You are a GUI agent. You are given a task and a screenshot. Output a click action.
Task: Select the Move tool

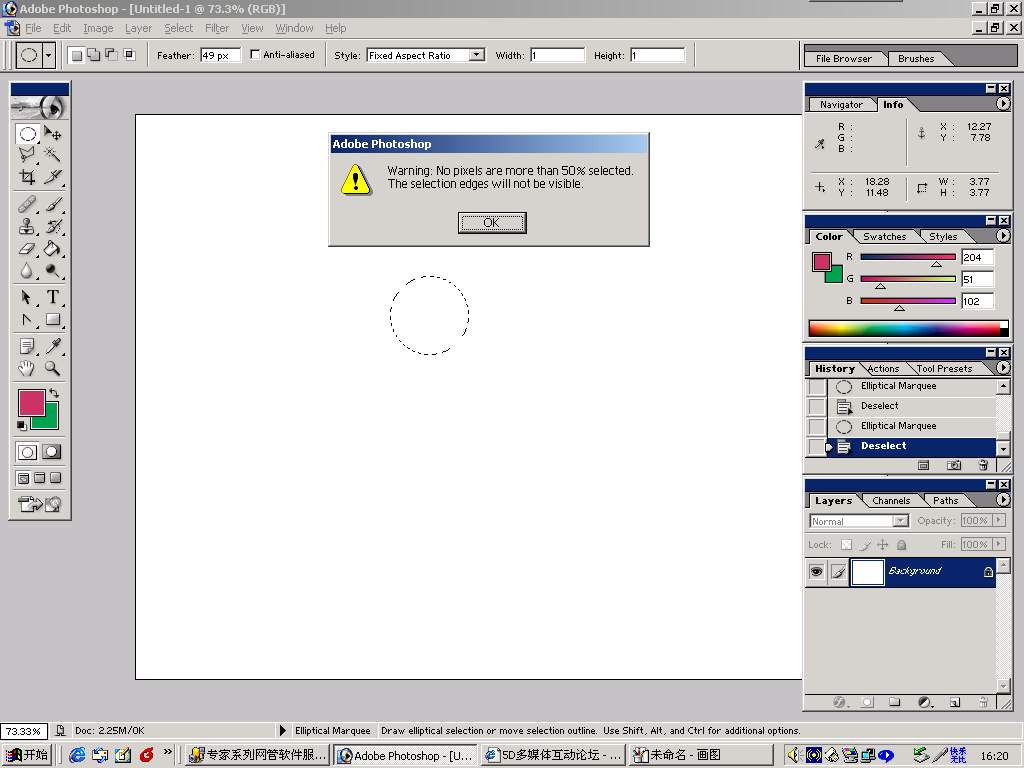pos(53,134)
